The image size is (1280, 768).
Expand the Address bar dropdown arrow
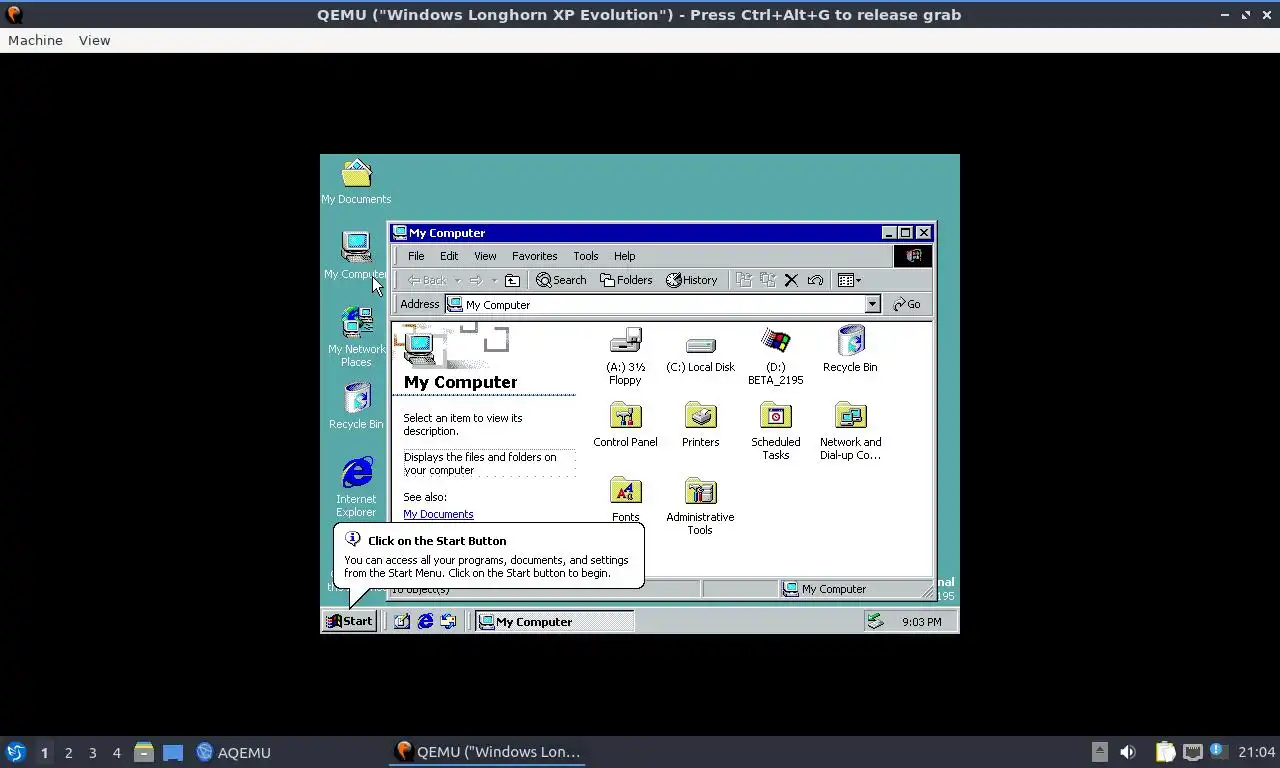point(872,304)
